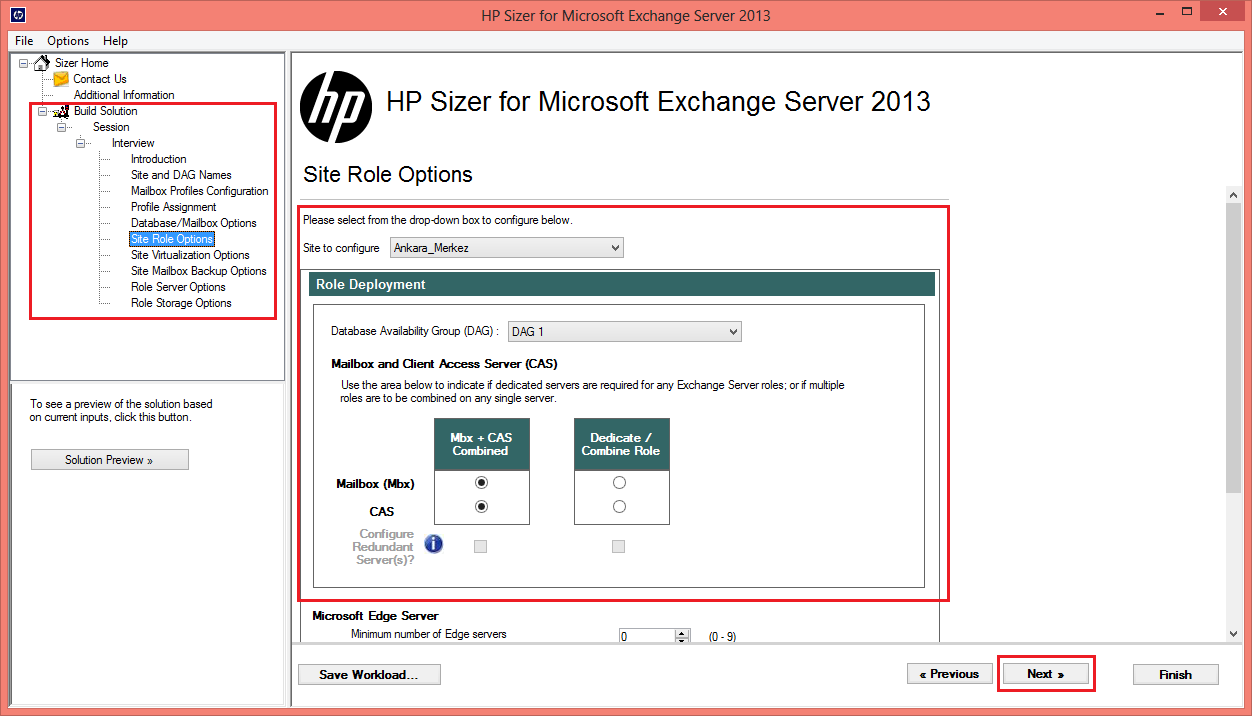Select Mailbox radio under Mbx + CAS Combined
The image size is (1252, 716).
tap(481, 483)
